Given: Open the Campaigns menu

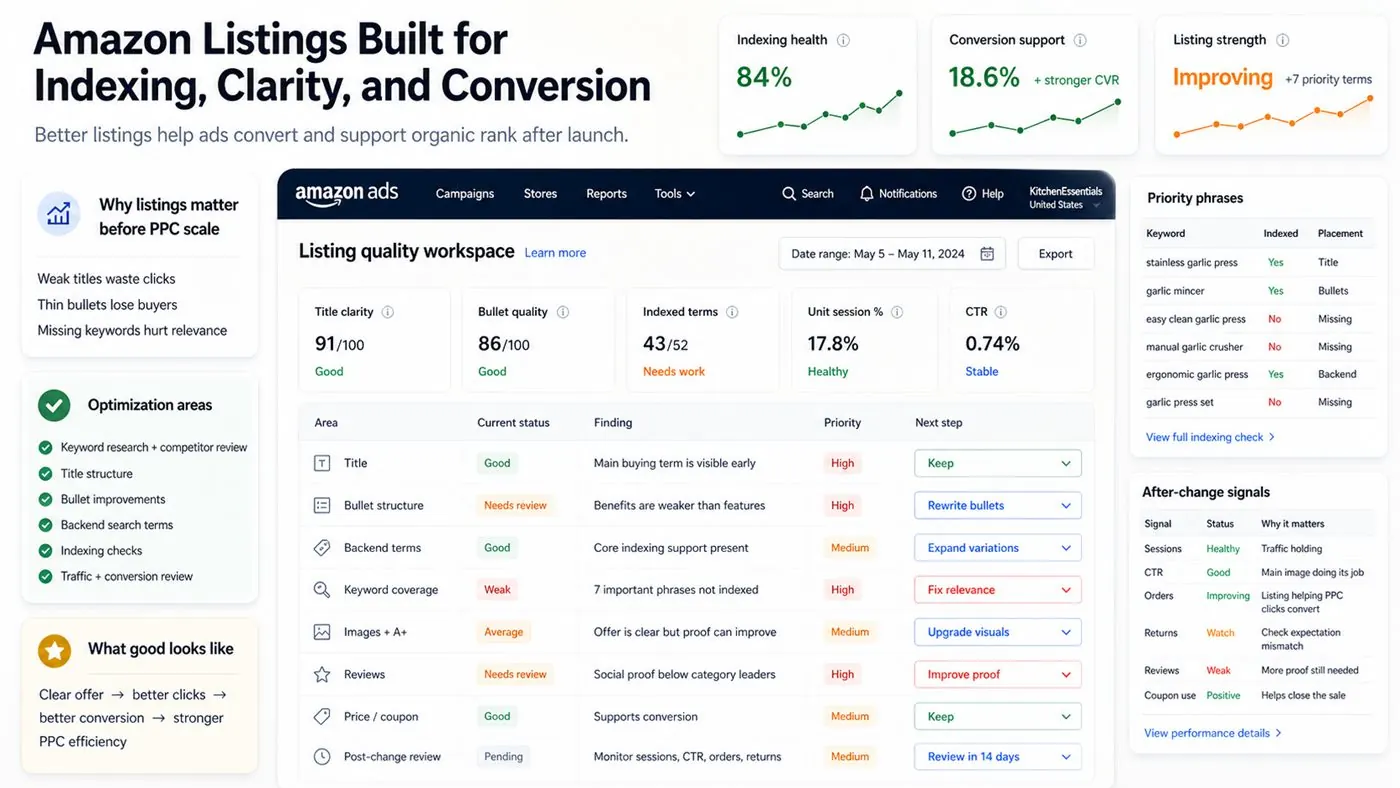Looking at the screenshot, I should pyautogui.click(x=465, y=194).
